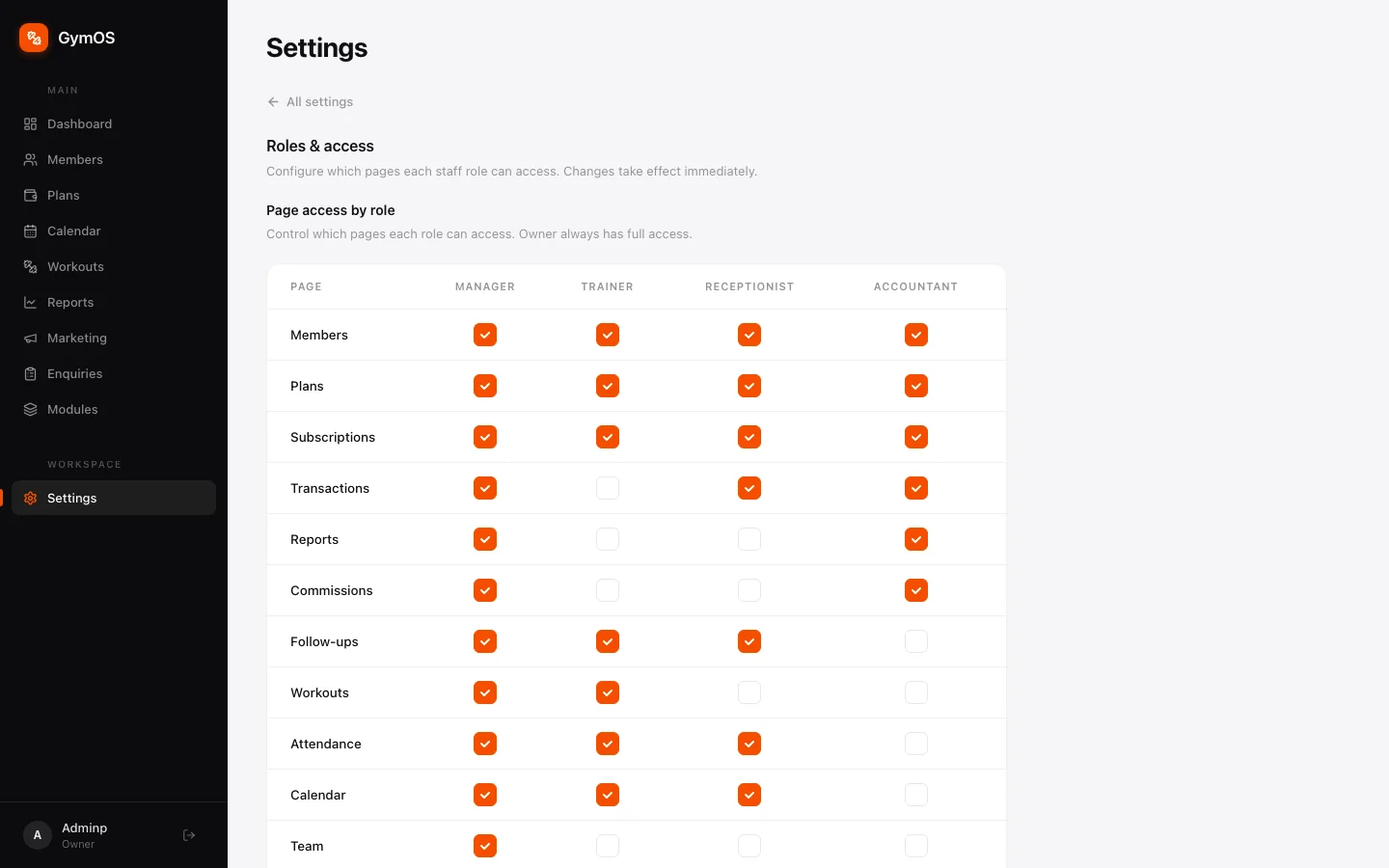The image size is (1389, 868).
Task: Open Enquiries clipboard icon
Action: pos(31,374)
